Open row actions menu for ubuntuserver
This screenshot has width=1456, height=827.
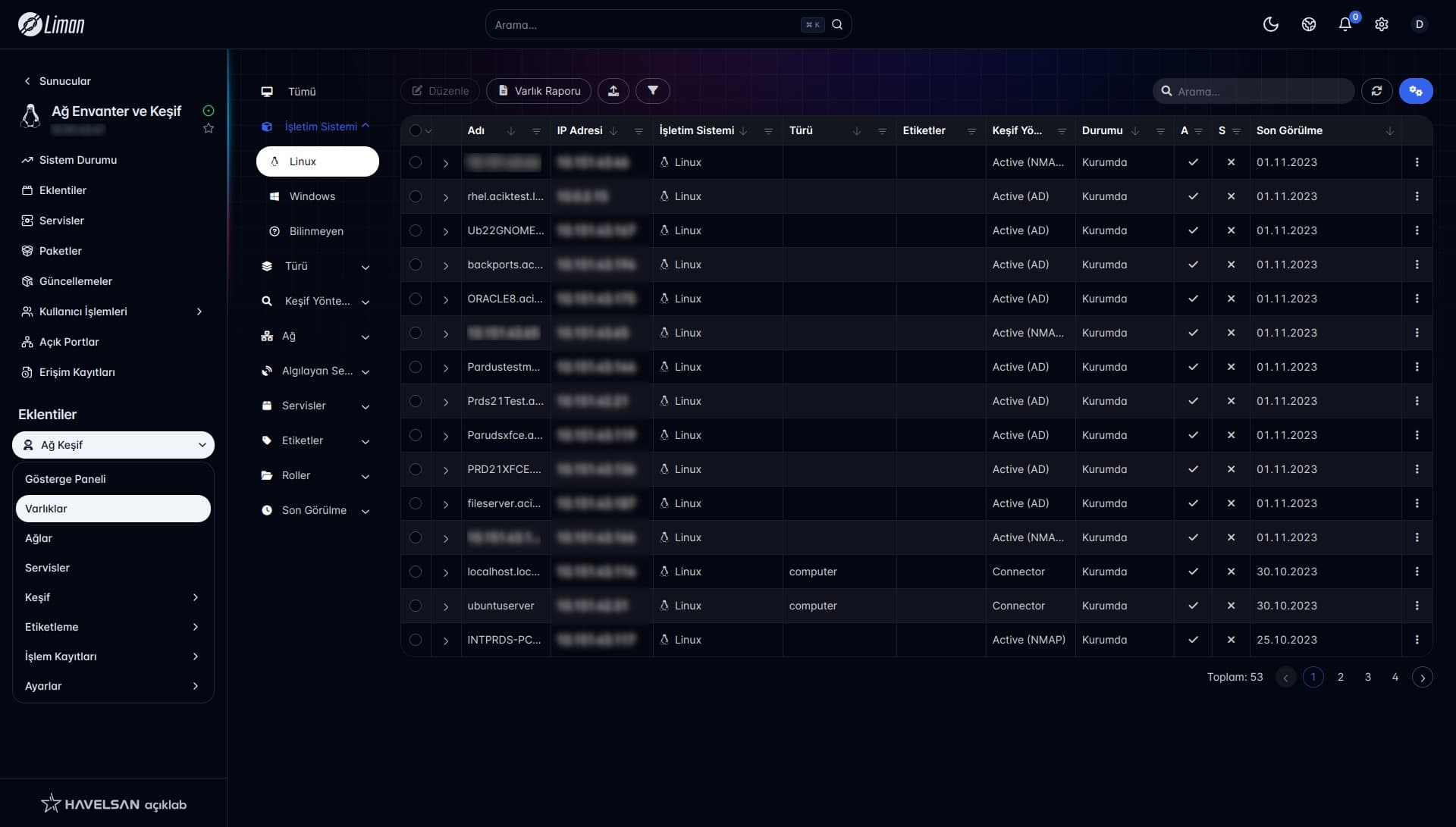[x=1417, y=606]
